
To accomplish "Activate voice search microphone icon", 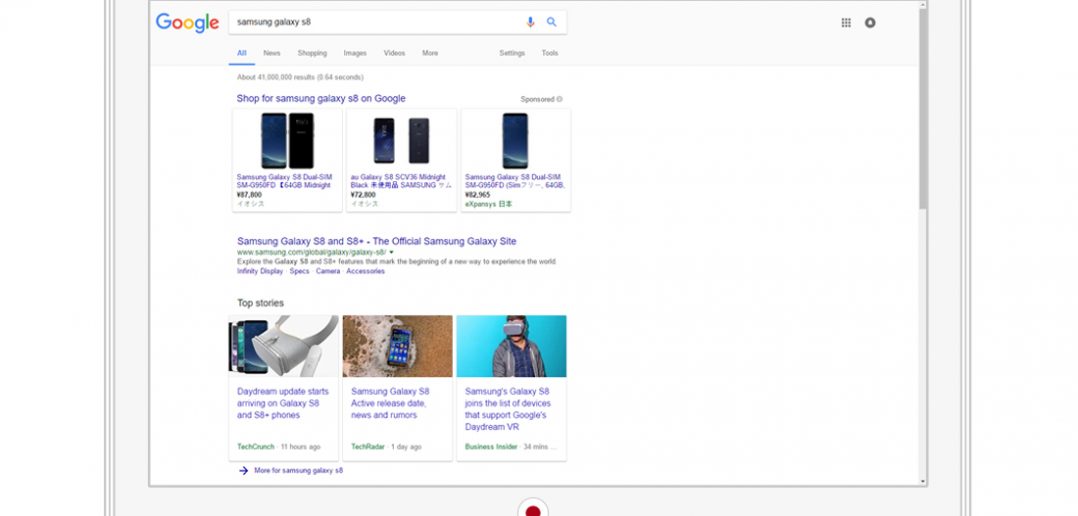I will click(530, 22).
